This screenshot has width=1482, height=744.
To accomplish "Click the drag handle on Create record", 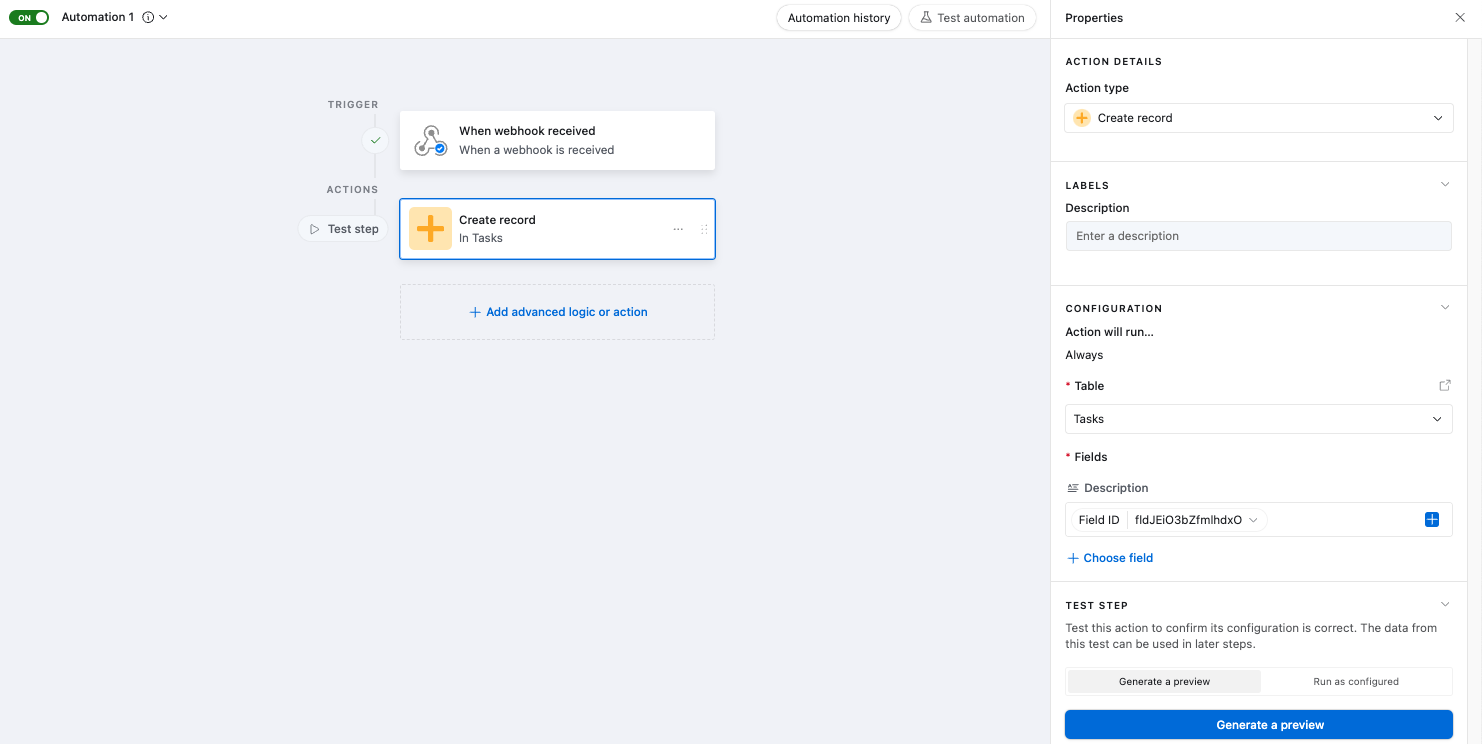I will pos(704,229).
